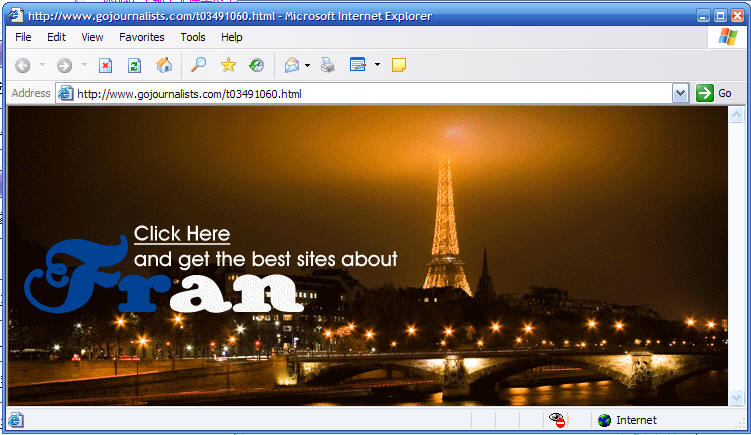Open the Favorites star panel
This screenshot has width=751, height=435.
(x=228, y=66)
